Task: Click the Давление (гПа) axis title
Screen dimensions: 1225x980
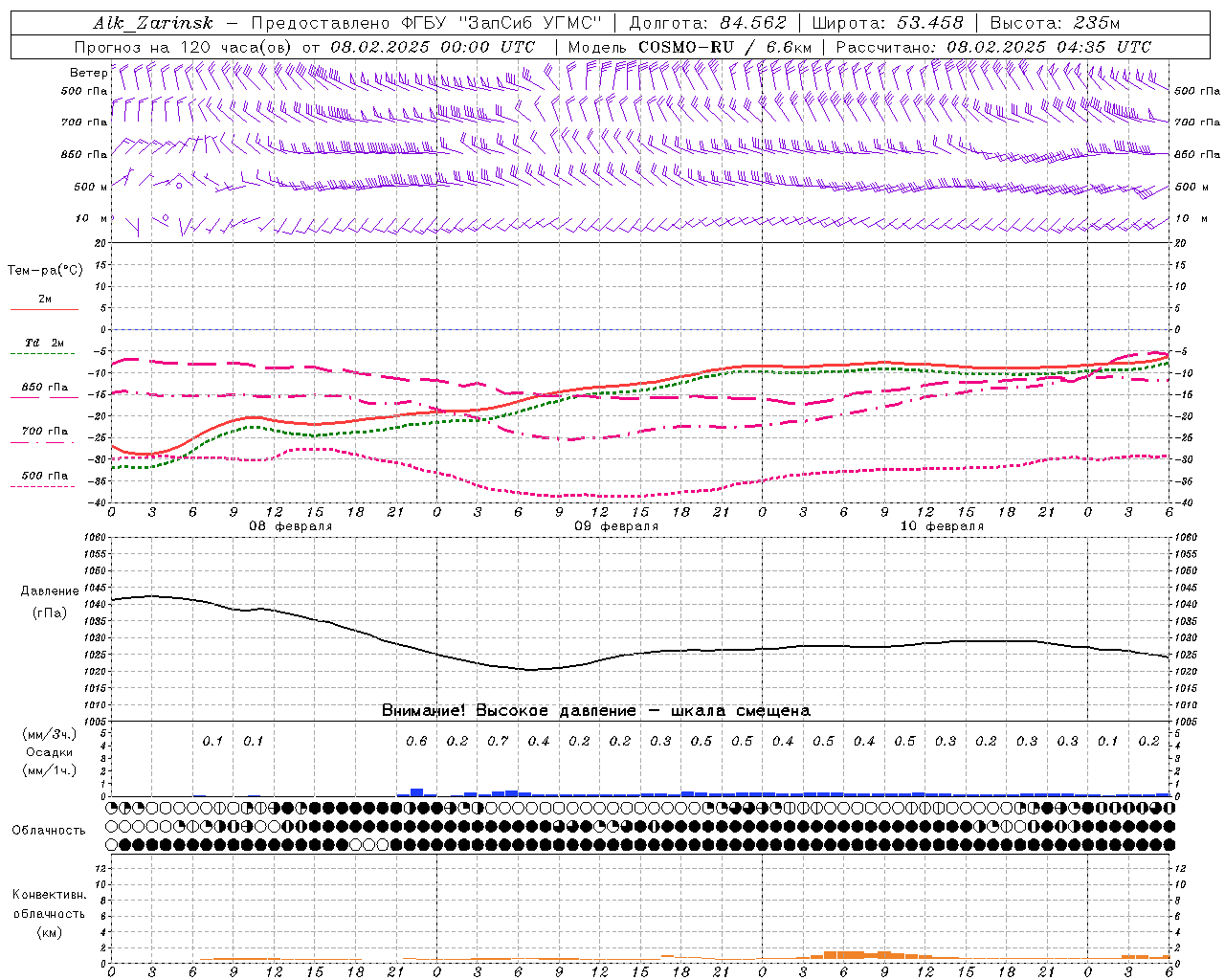Action: (x=50, y=602)
